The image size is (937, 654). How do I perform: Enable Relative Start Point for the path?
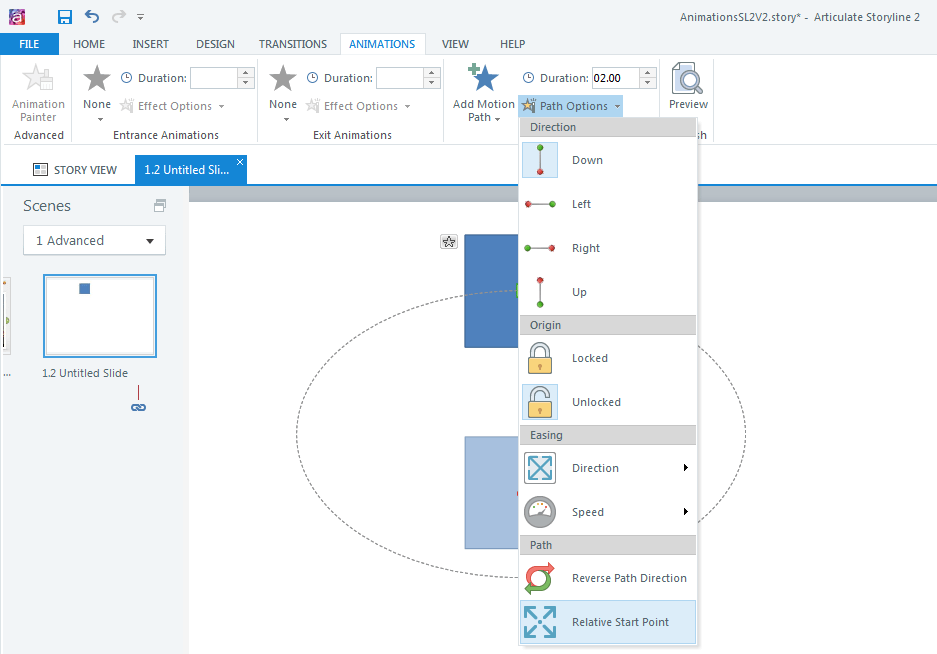coord(608,621)
